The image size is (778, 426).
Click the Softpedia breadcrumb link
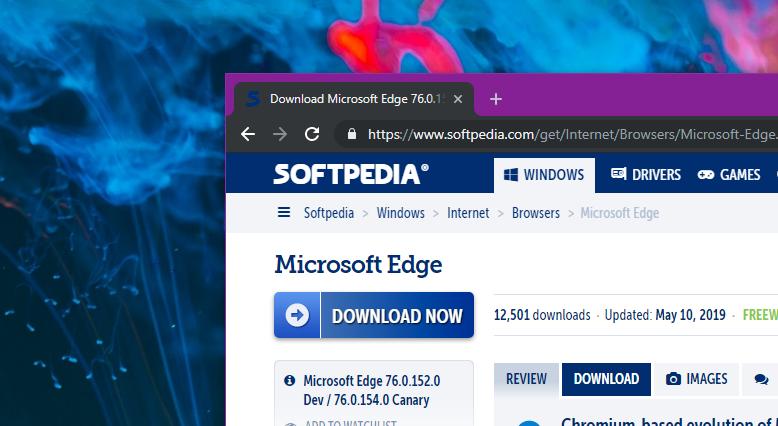pos(329,213)
